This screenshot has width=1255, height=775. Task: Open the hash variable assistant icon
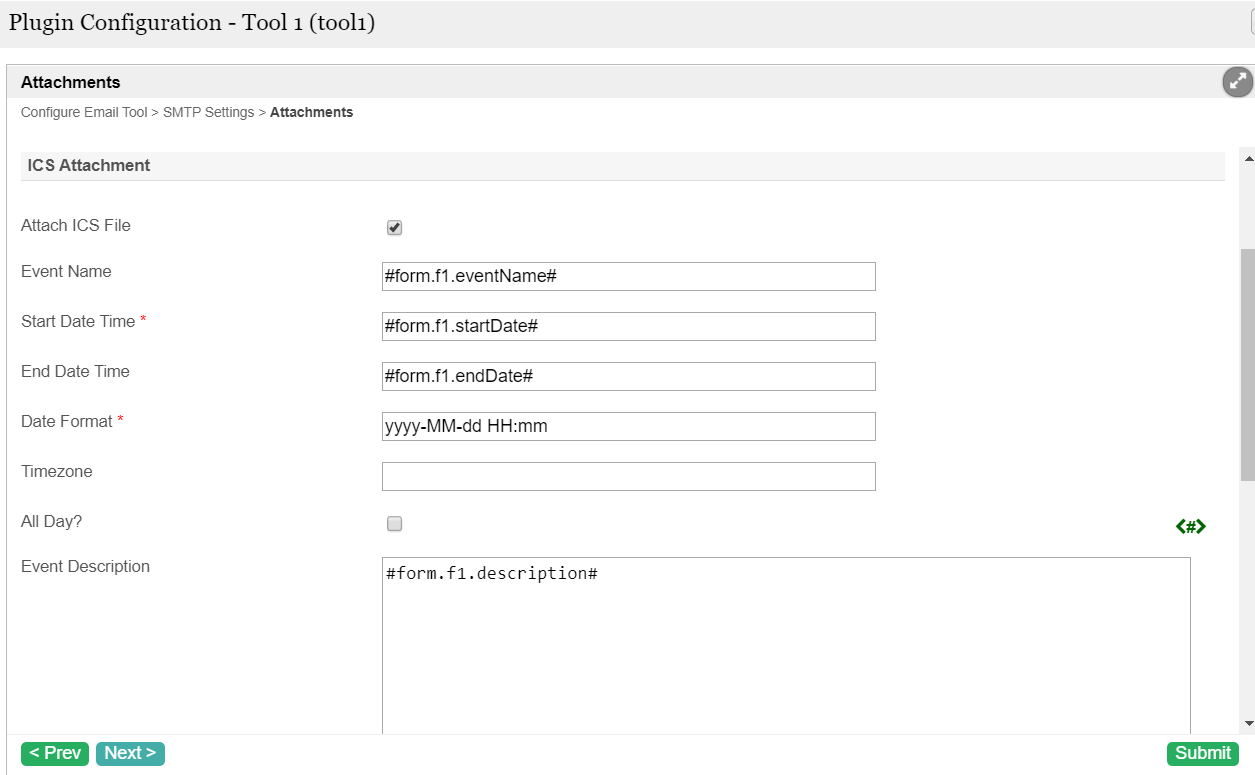click(x=1190, y=526)
